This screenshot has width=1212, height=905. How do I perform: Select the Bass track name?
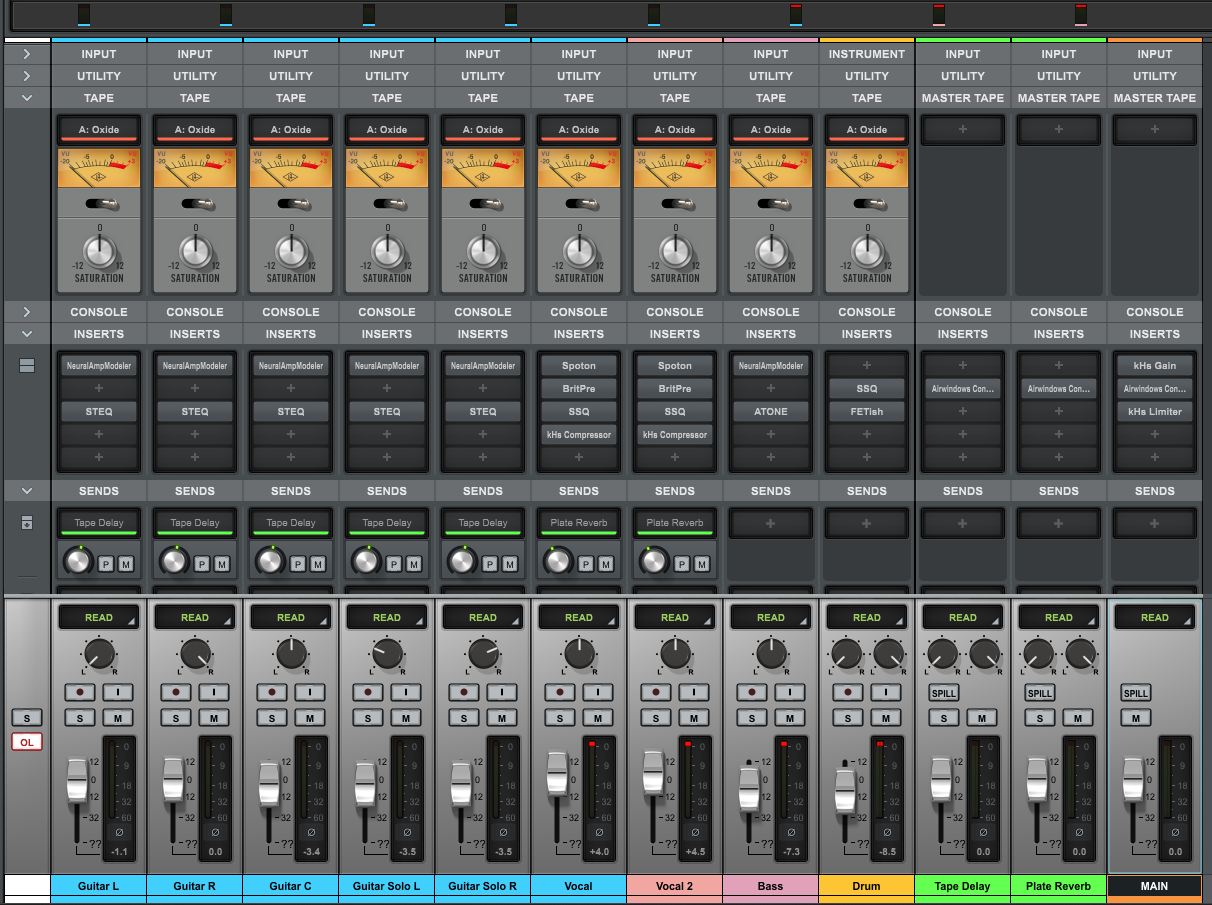coord(771,886)
